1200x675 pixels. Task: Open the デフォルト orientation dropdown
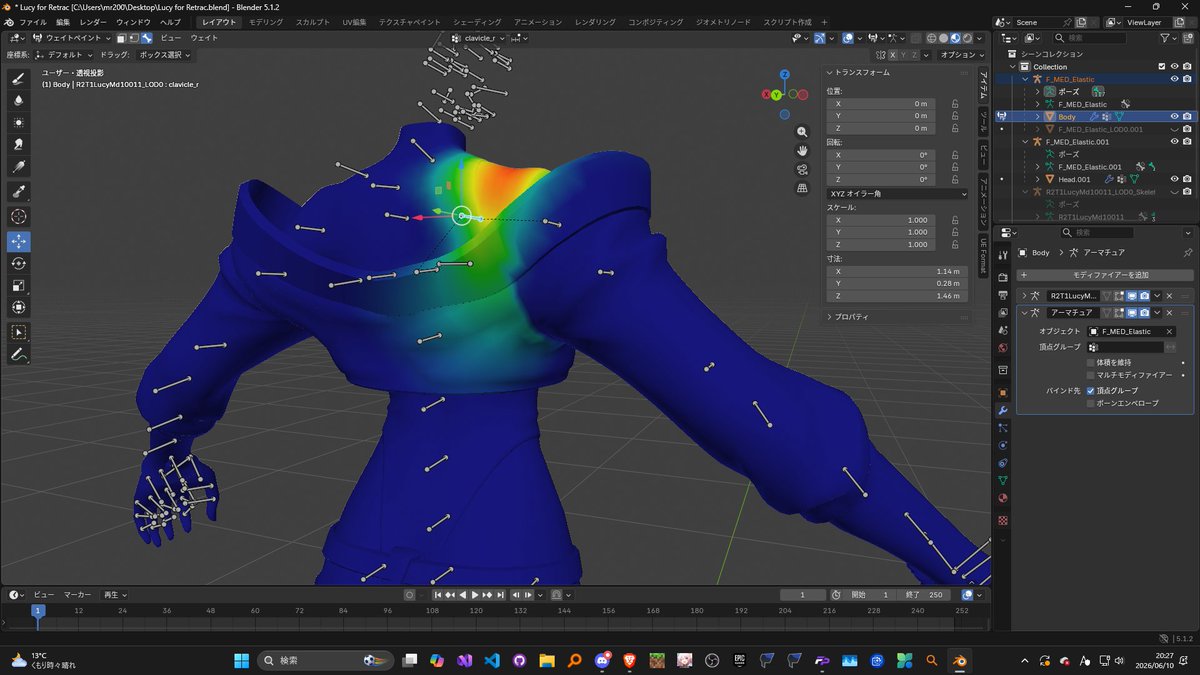coord(64,55)
